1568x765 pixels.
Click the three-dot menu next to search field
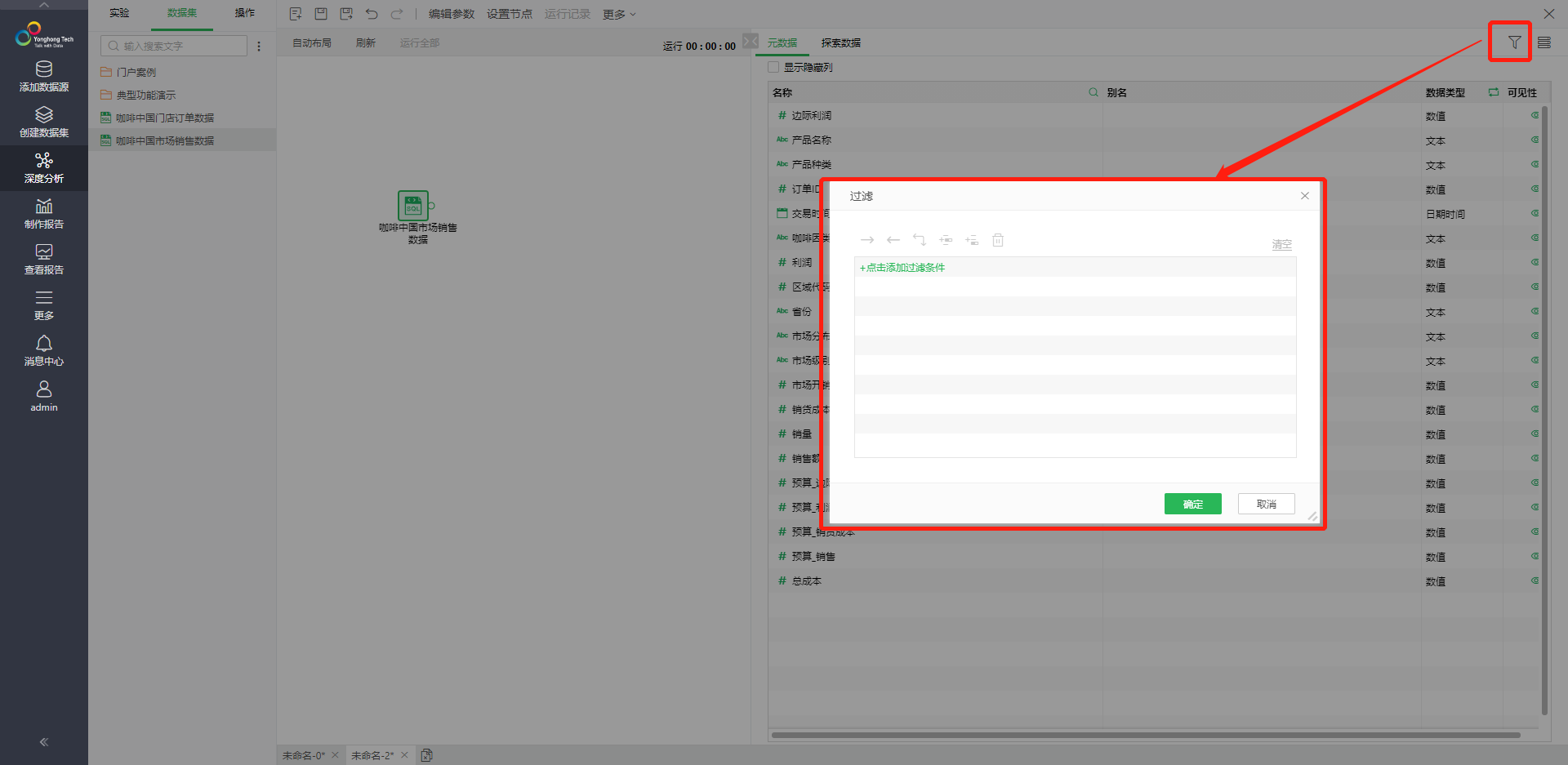point(259,47)
